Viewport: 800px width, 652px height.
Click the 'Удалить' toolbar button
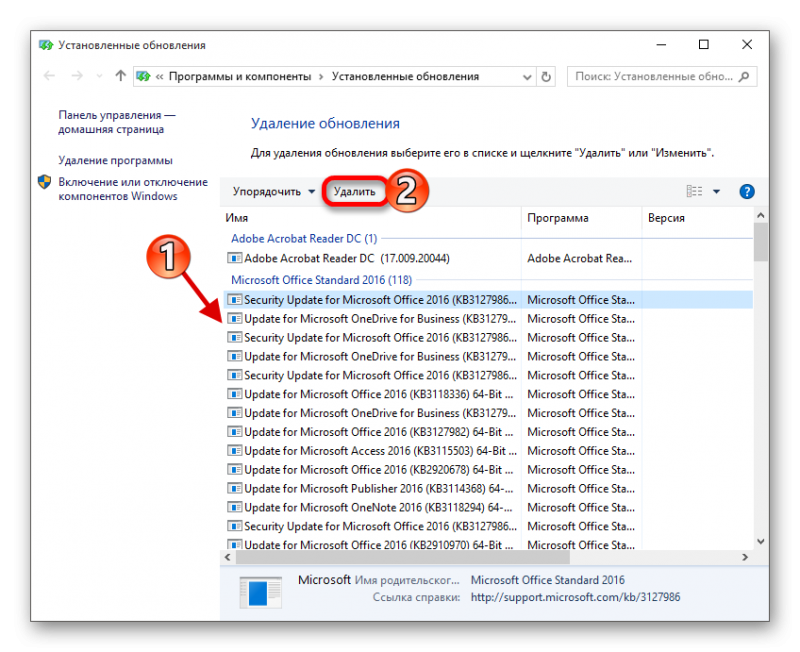[355, 192]
